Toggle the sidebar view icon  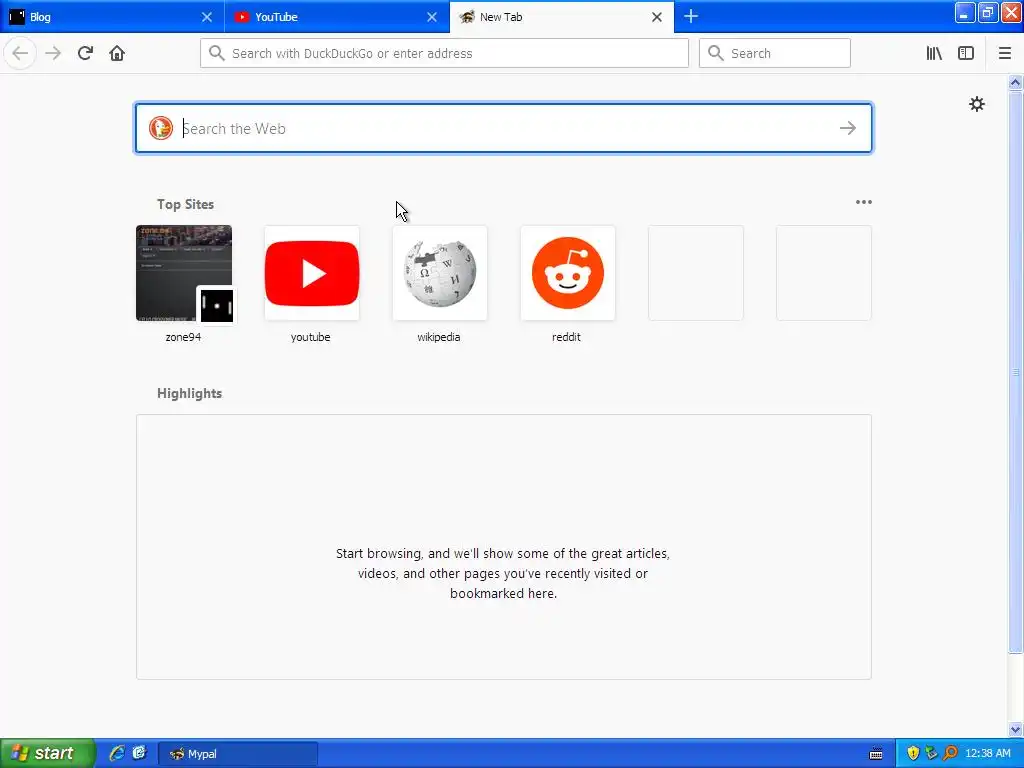(x=966, y=53)
